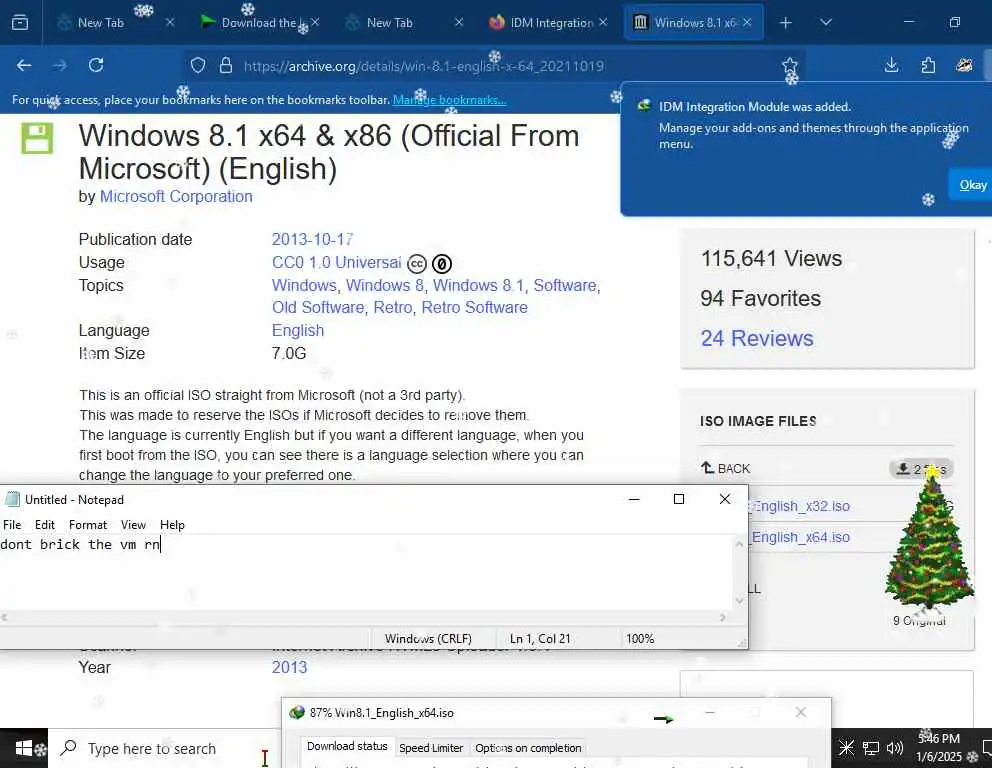Click BACK in ISO image files
The image size is (992, 768).
point(726,469)
